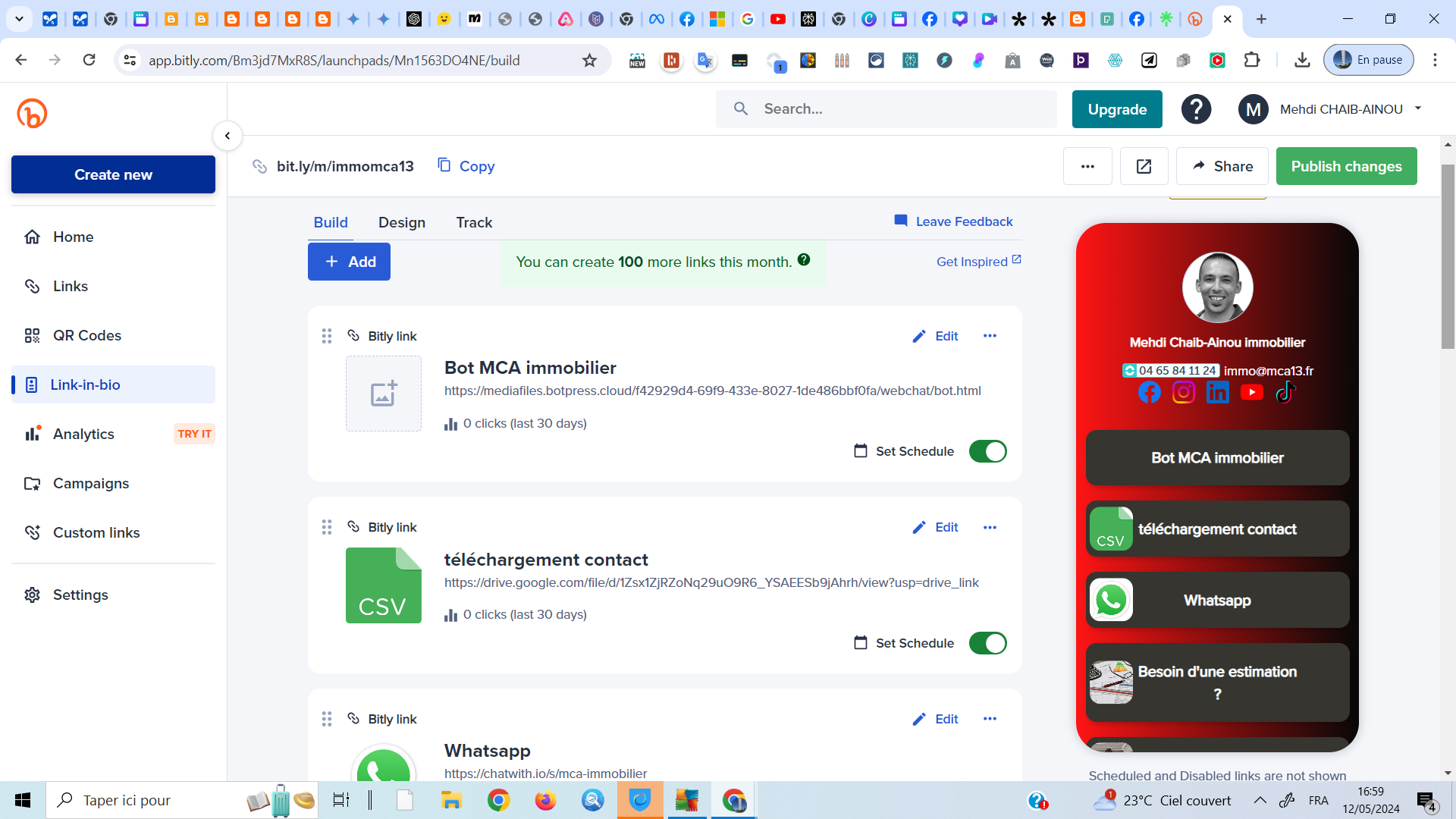Viewport: 1456px width, 819px height.
Task: Reload the page
Action: (89, 60)
